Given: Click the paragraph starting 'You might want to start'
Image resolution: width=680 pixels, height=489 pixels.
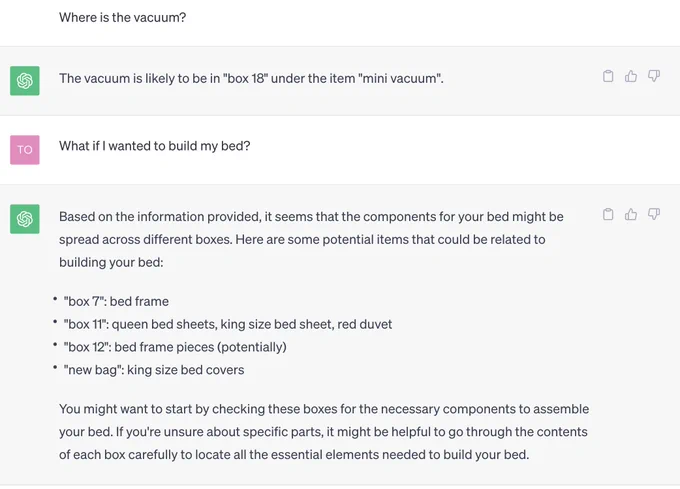Looking at the screenshot, I should 324,432.
